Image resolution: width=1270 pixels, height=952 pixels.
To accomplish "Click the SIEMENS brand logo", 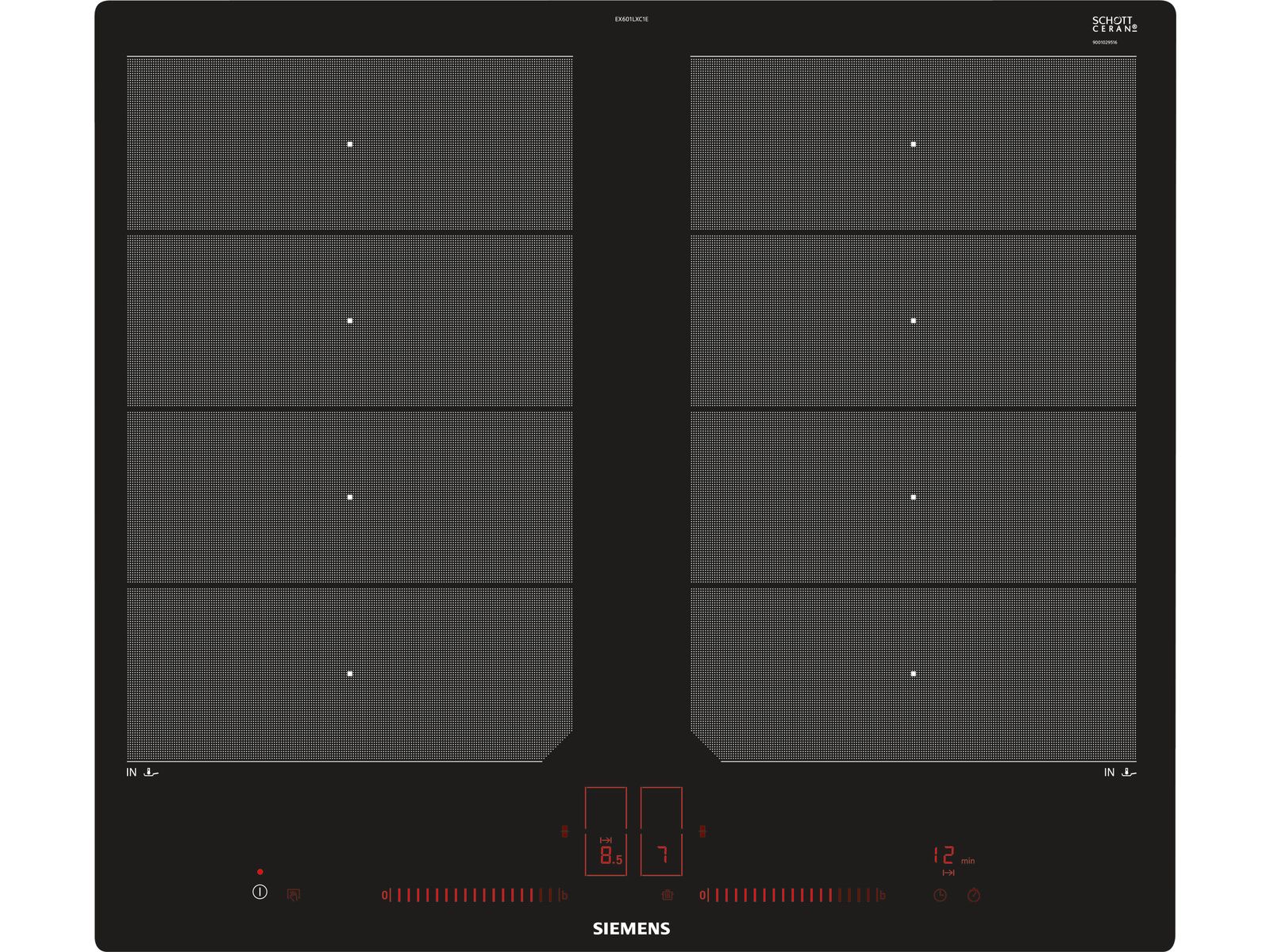I will tap(632, 929).
